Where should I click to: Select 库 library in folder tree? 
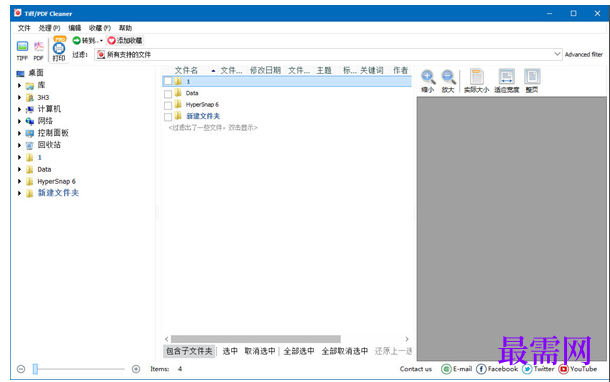click(41, 85)
